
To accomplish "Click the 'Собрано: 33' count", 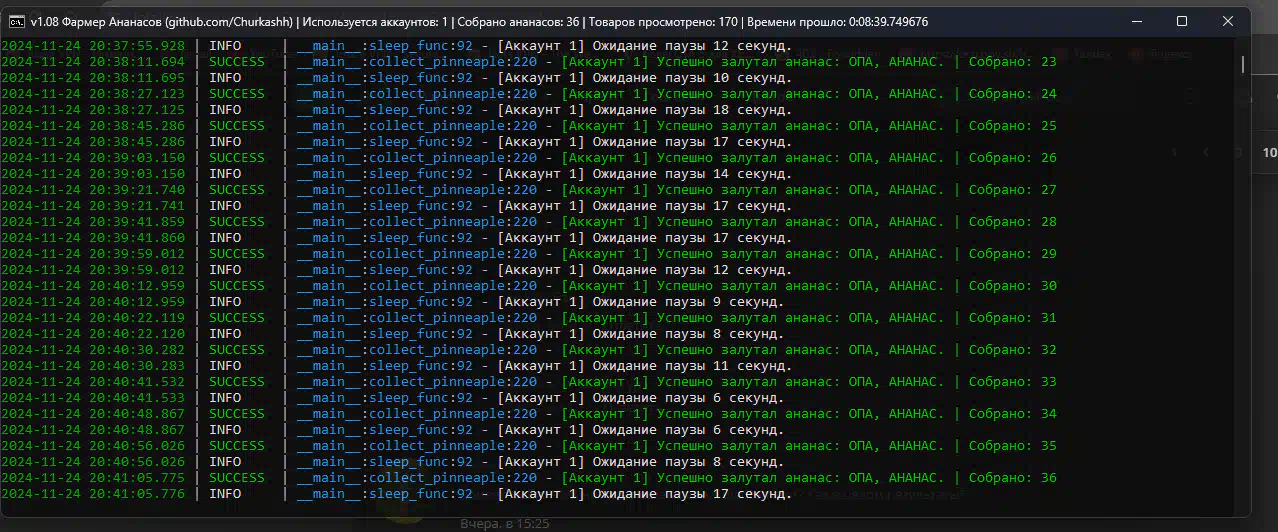I will tap(1012, 382).
